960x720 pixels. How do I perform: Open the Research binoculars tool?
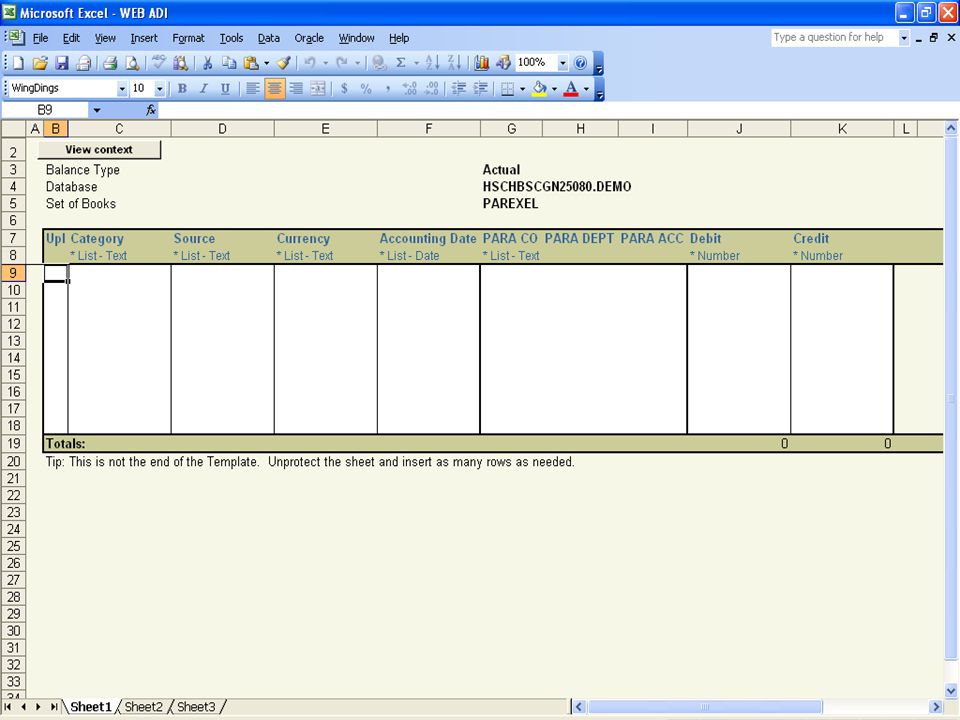click(181, 62)
